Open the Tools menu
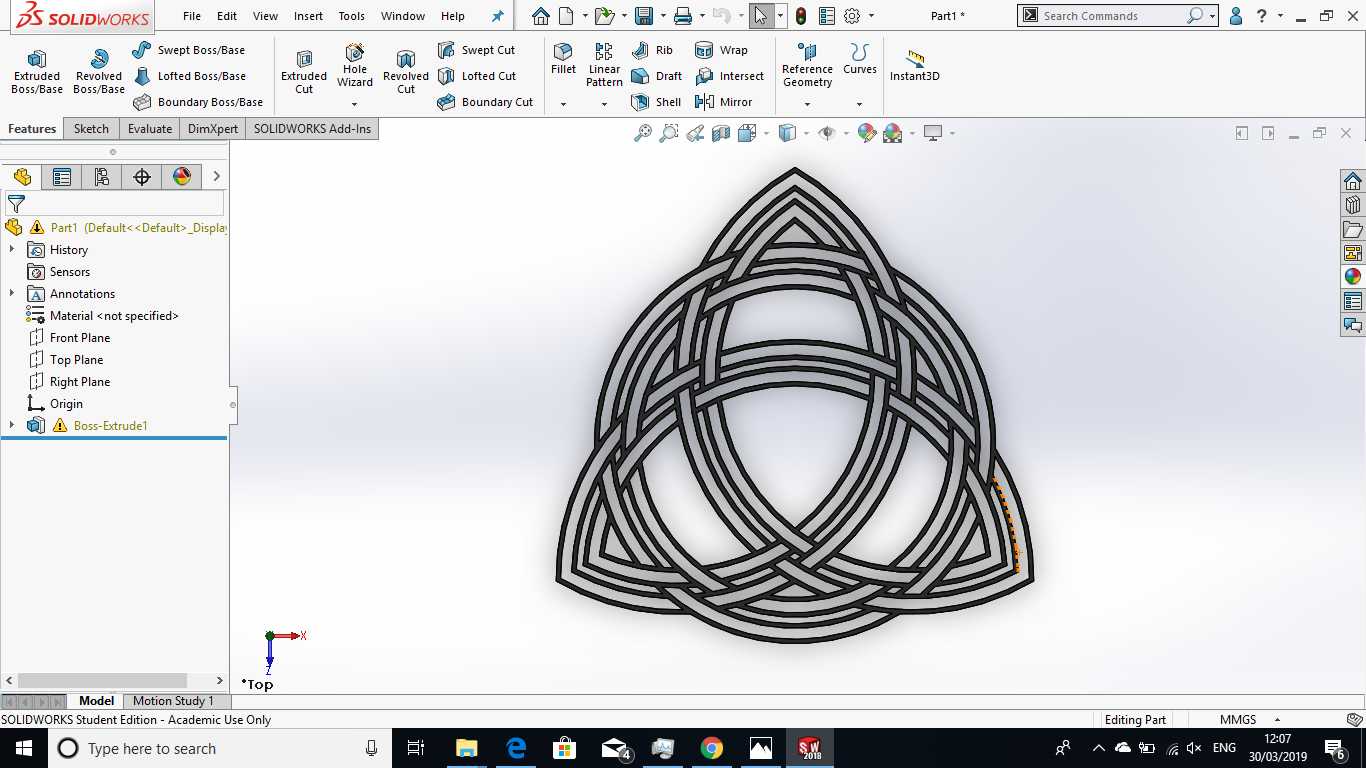Image resolution: width=1366 pixels, height=768 pixels. pyautogui.click(x=352, y=16)
